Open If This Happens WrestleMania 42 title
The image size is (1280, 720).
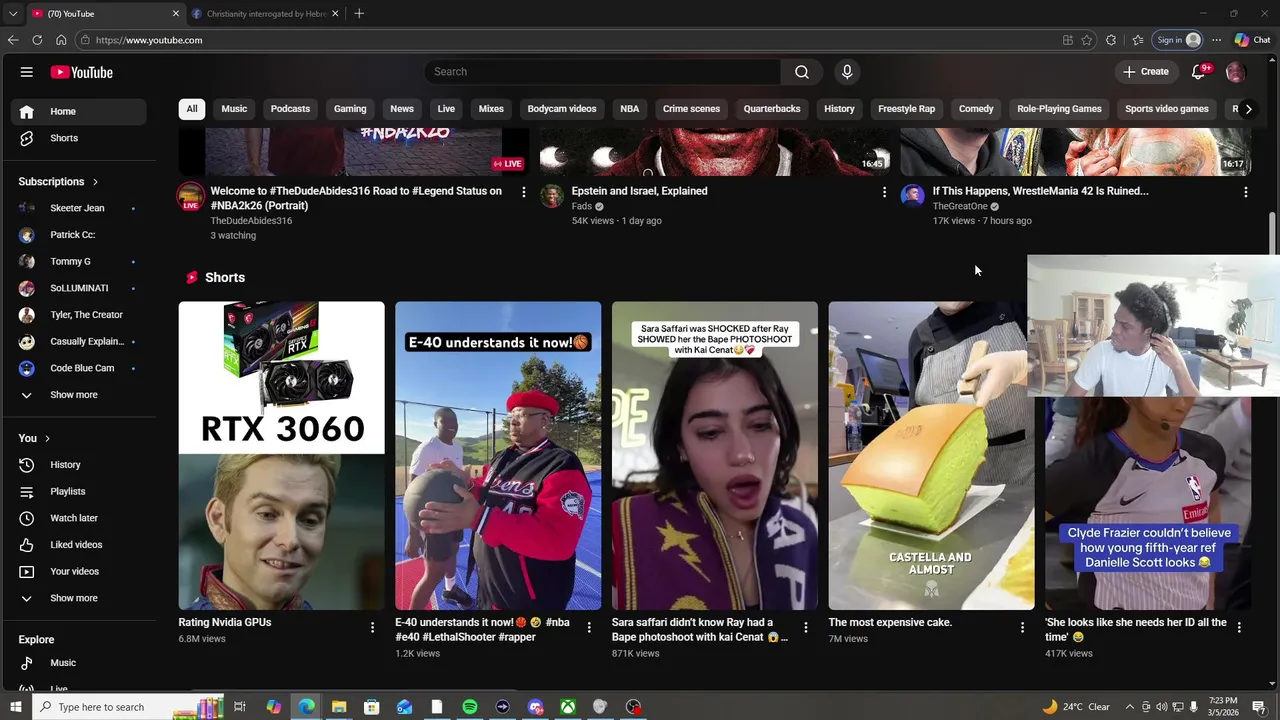pos(1040,191)
